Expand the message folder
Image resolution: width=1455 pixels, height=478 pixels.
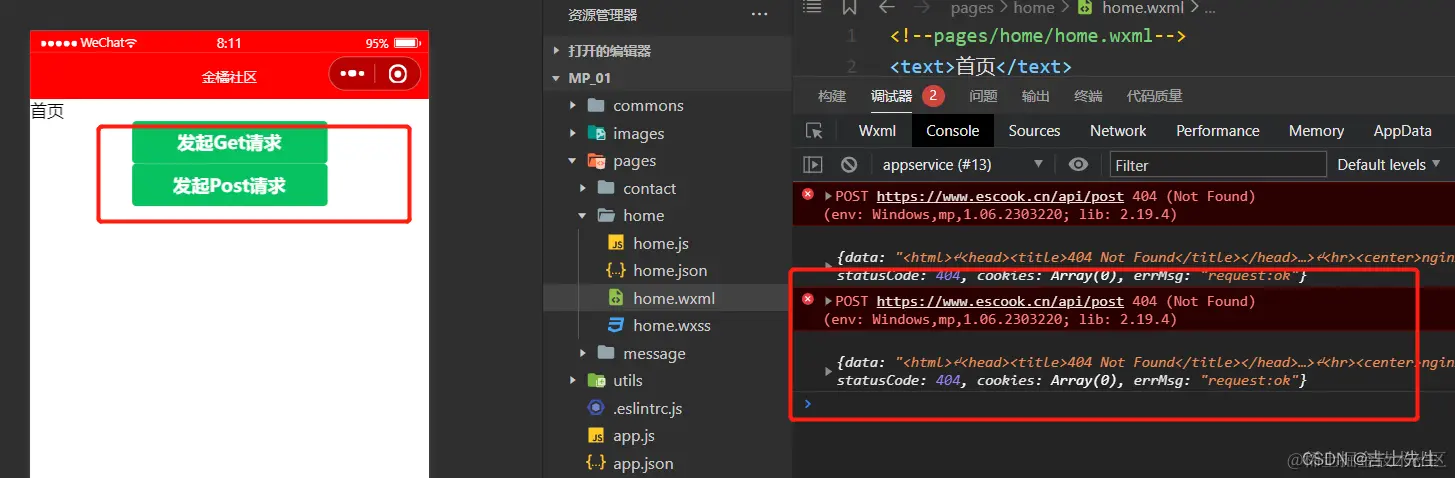coord(584,353)
